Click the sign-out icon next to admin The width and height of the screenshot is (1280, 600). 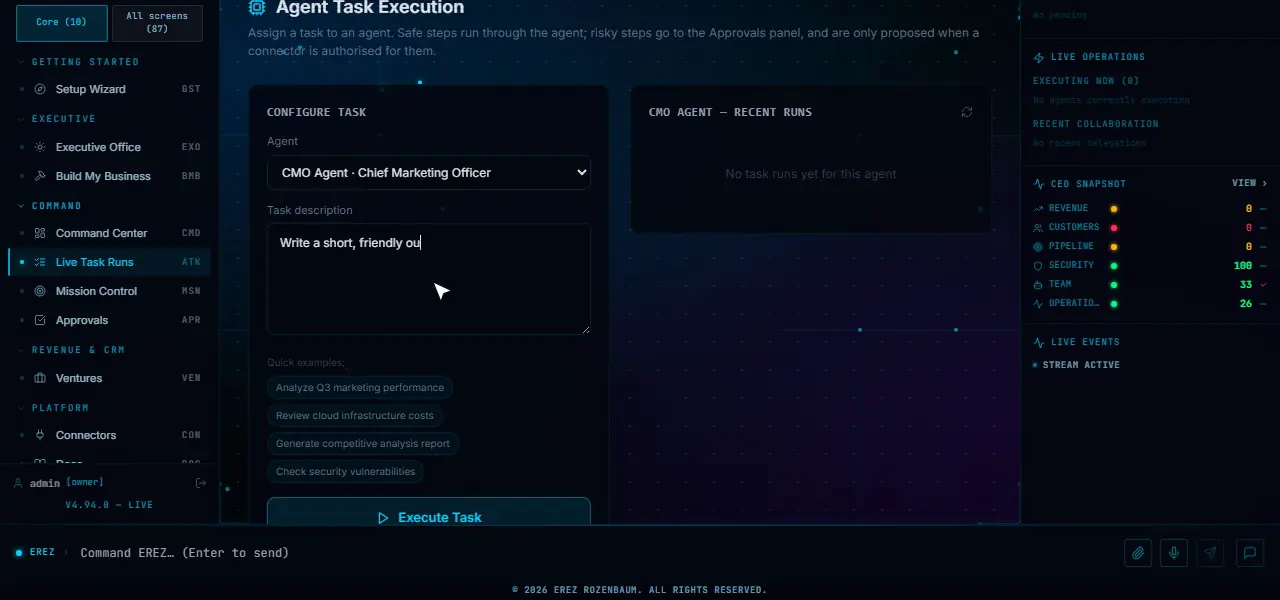(x=201, y=483)
